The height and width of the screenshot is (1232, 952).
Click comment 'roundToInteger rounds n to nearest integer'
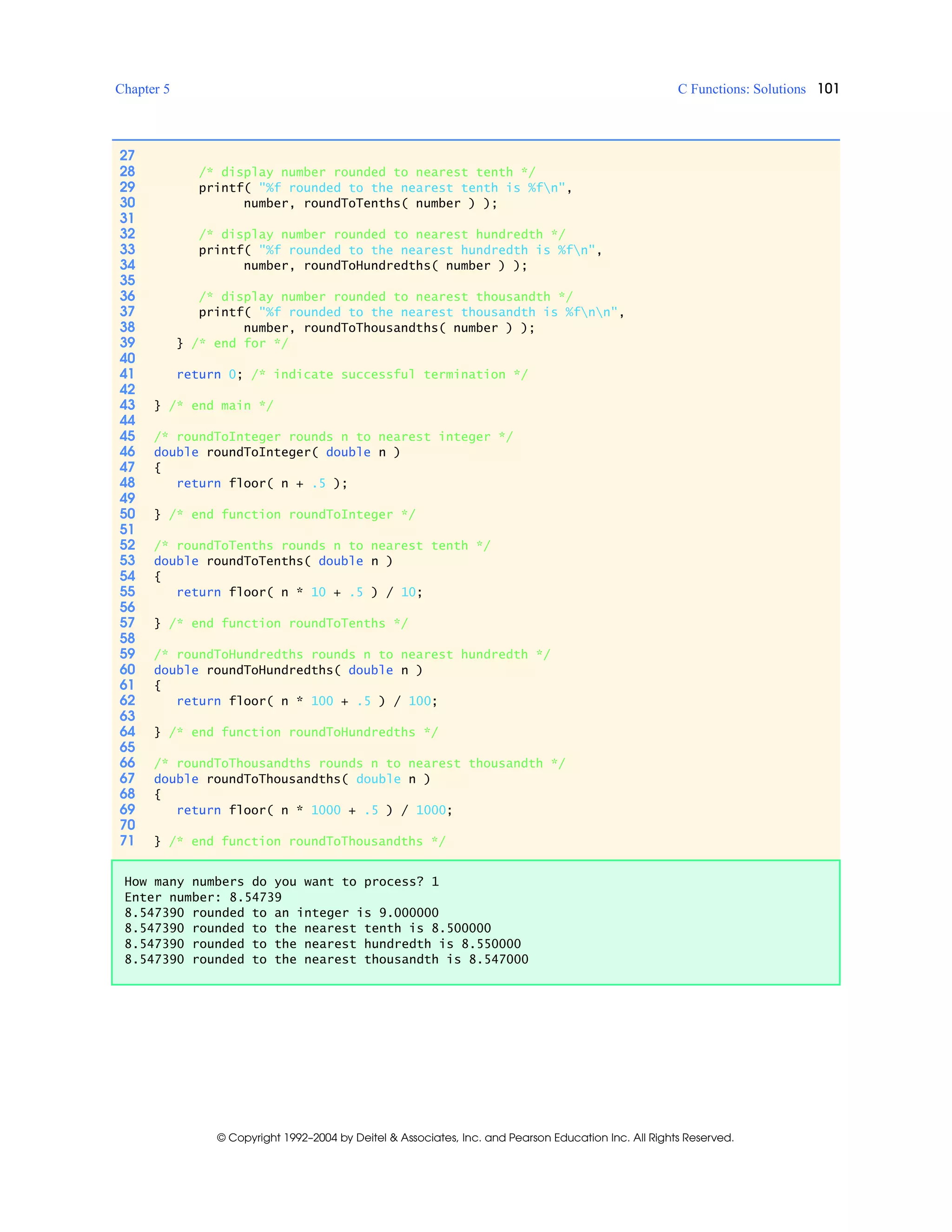click(x=333, y=437)
